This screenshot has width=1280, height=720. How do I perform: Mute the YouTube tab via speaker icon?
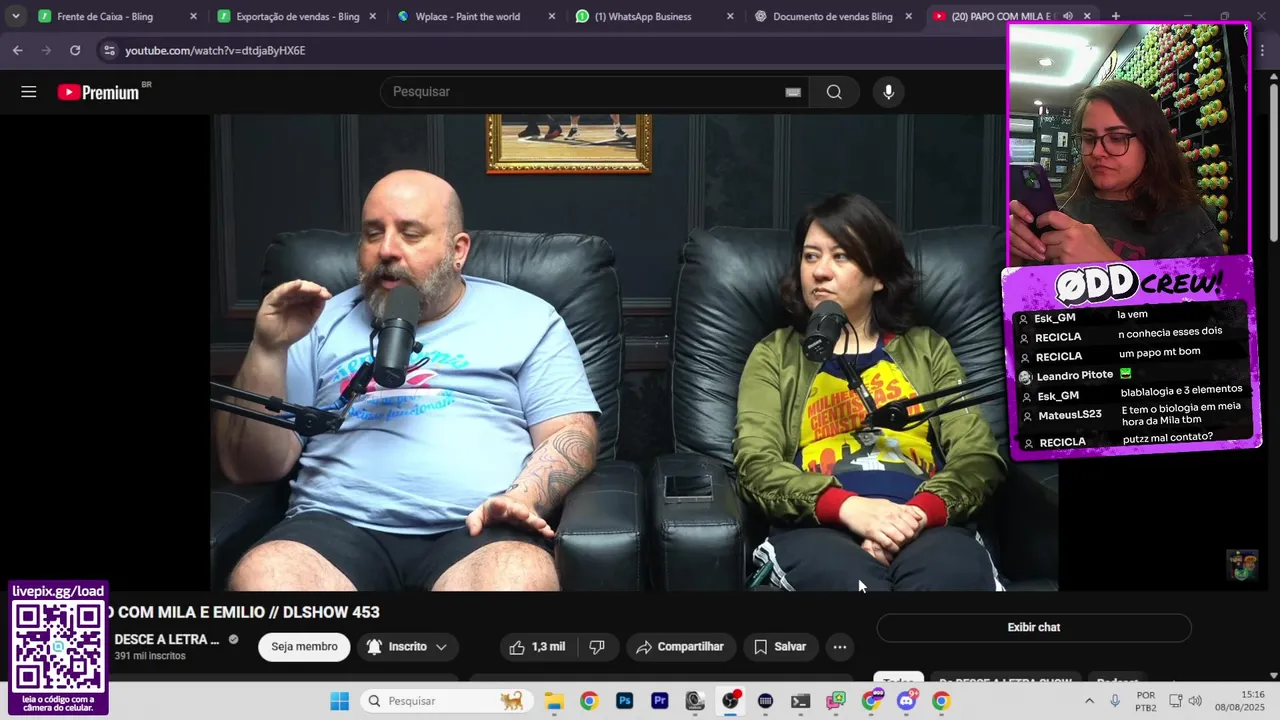[1068, 16]
